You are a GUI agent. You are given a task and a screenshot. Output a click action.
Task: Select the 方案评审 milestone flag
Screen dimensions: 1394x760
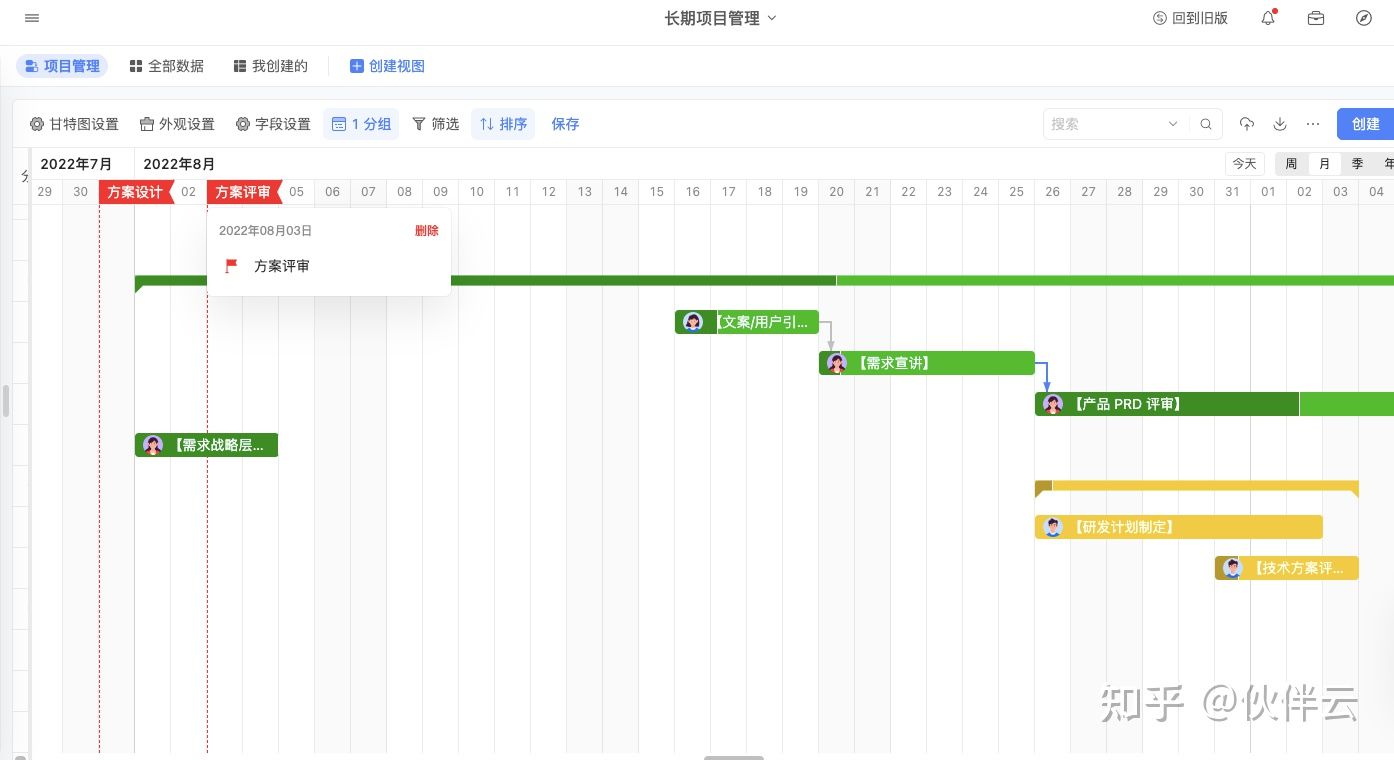(244, 192)
